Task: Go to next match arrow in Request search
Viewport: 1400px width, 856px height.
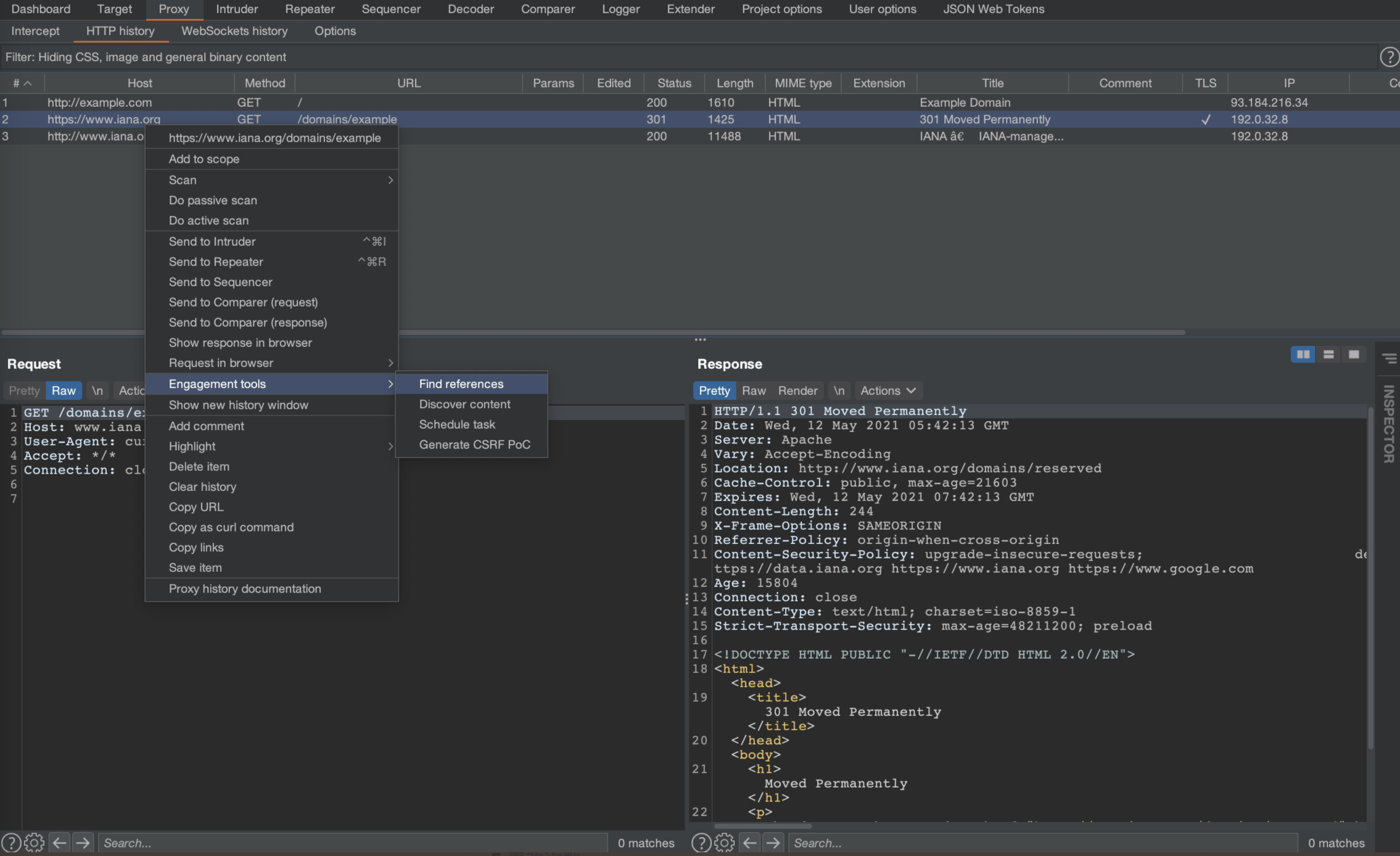Action: pos(83,842)
